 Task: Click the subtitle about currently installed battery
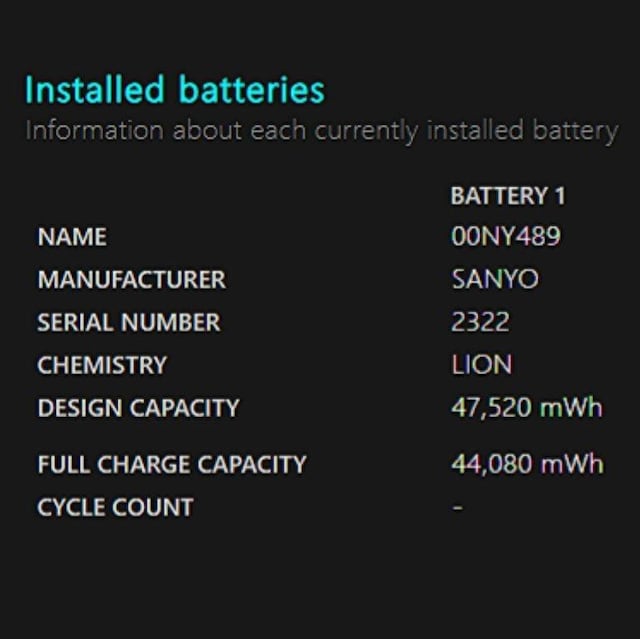pos(322,132)
